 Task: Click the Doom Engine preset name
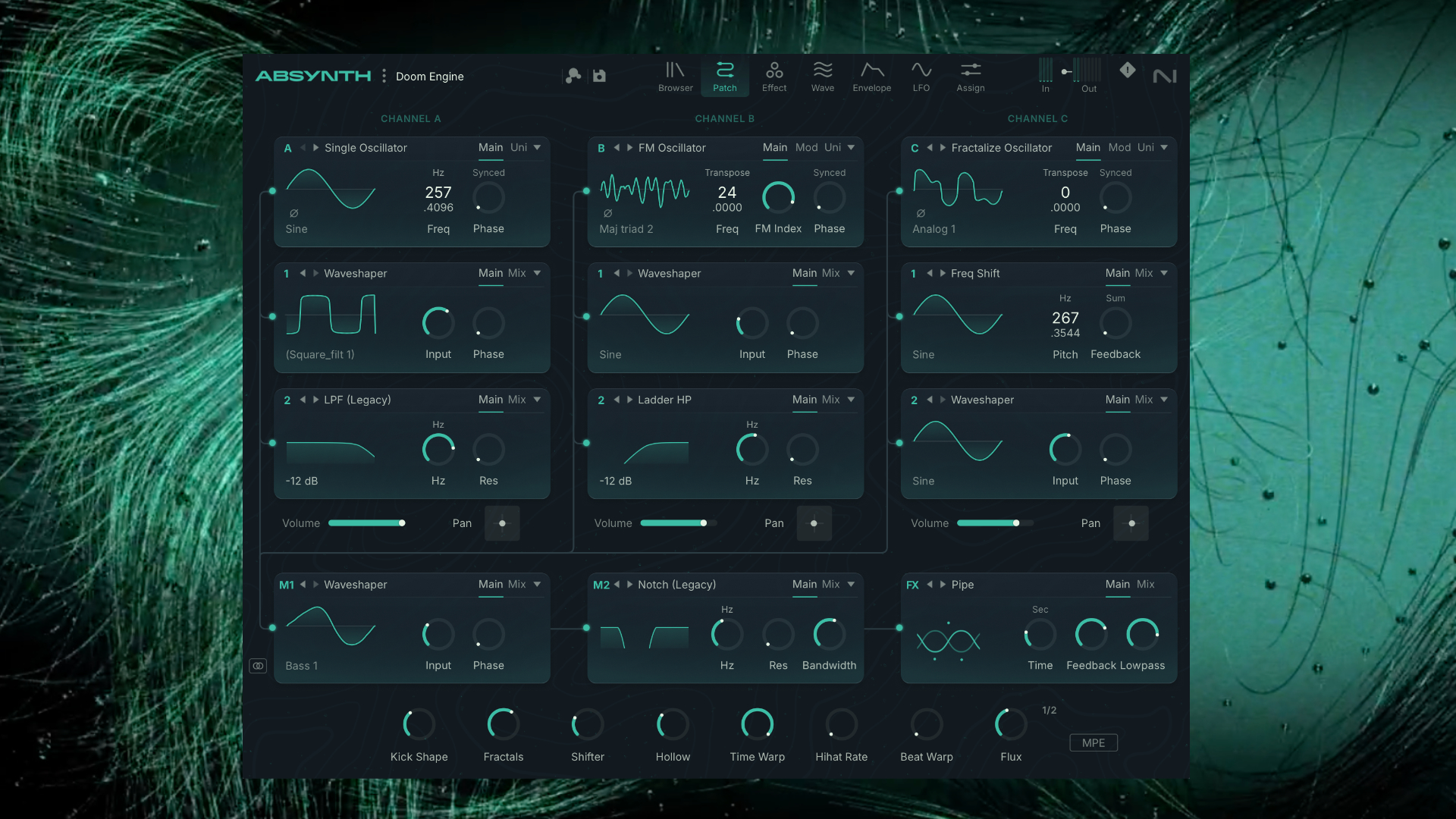click(x=429, y=77)
